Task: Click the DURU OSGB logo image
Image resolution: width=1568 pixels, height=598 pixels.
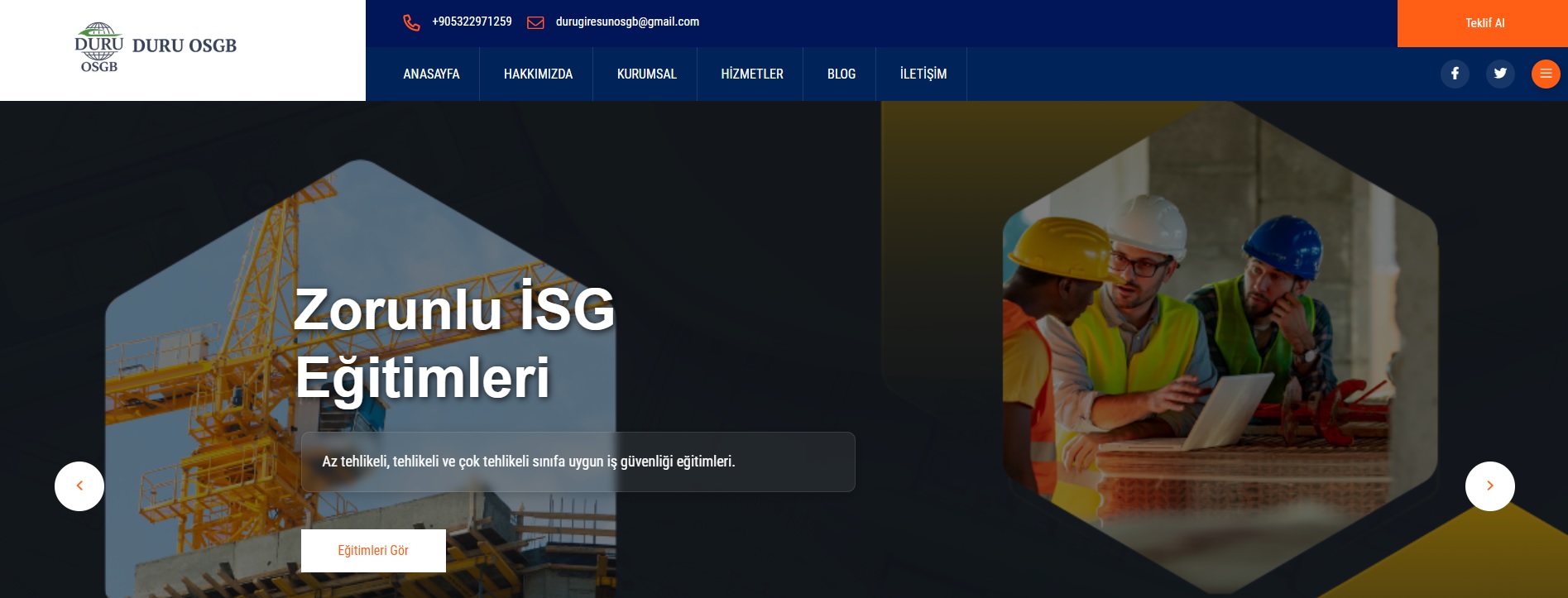Action: (98, 48)
